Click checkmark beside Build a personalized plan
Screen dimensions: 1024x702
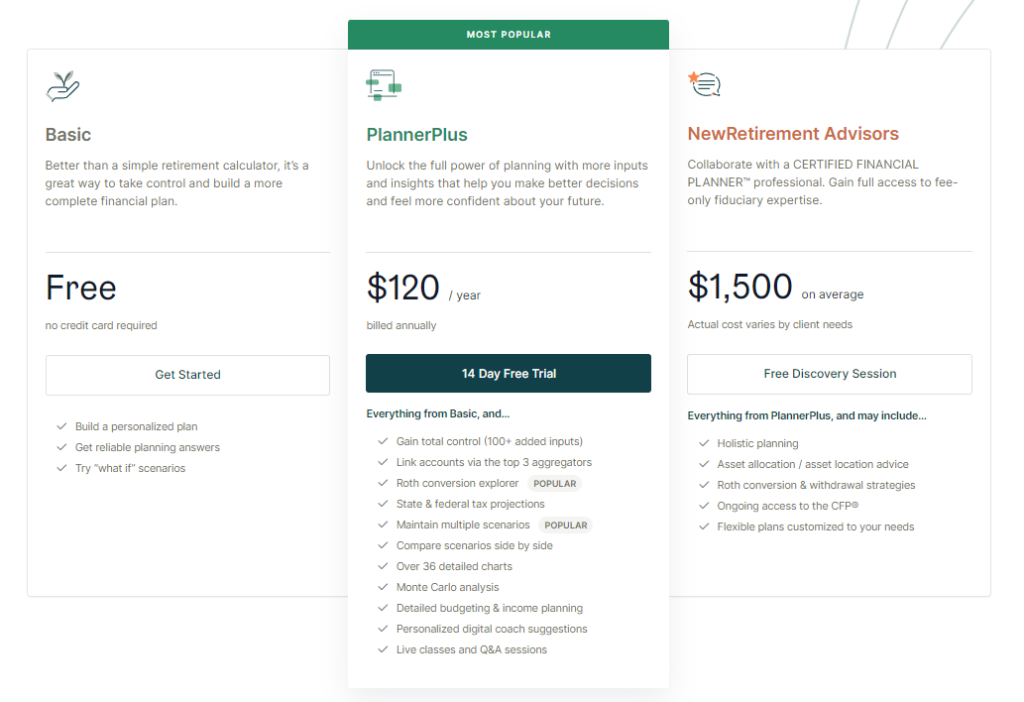click(62, 427)
